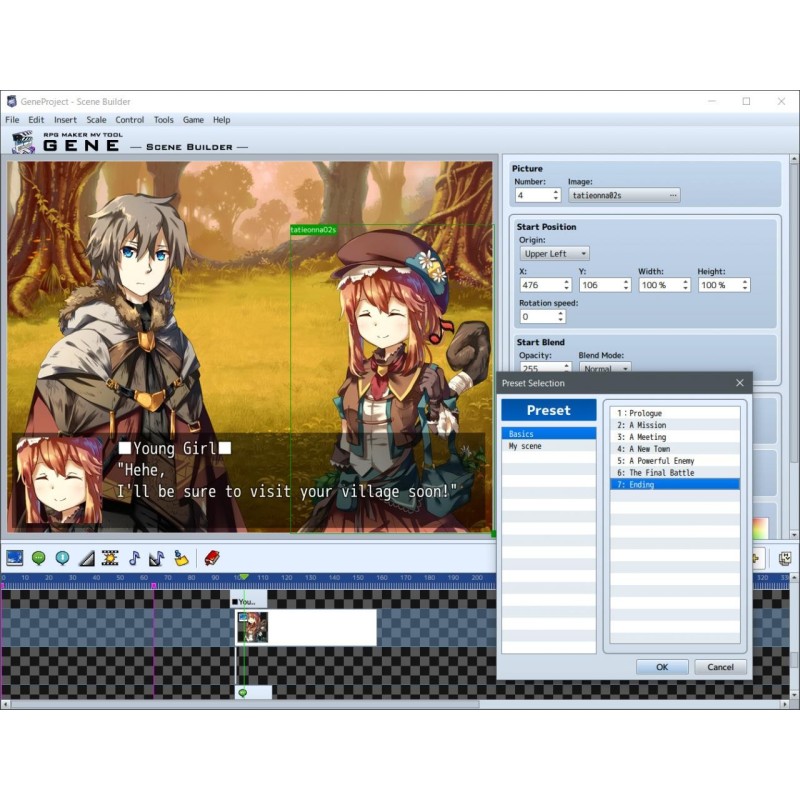Screen dimensions: 800x800
Task: Click the blue balloon icon in toolbar
Action: point(62,558)
